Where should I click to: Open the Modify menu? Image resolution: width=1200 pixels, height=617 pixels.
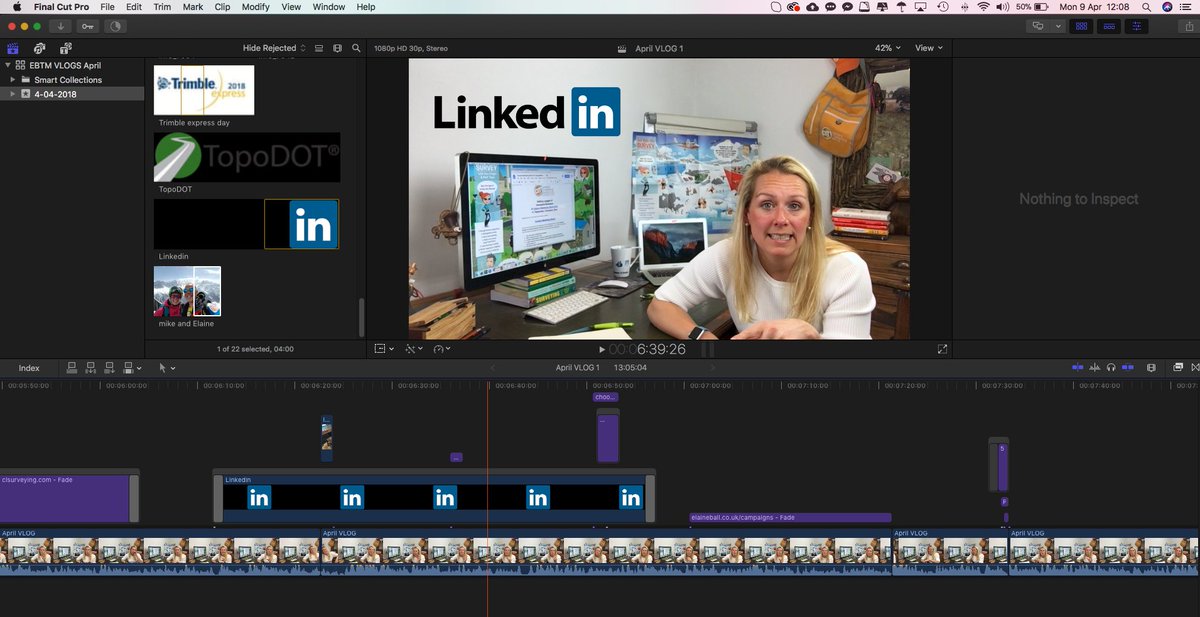point(256,7)
